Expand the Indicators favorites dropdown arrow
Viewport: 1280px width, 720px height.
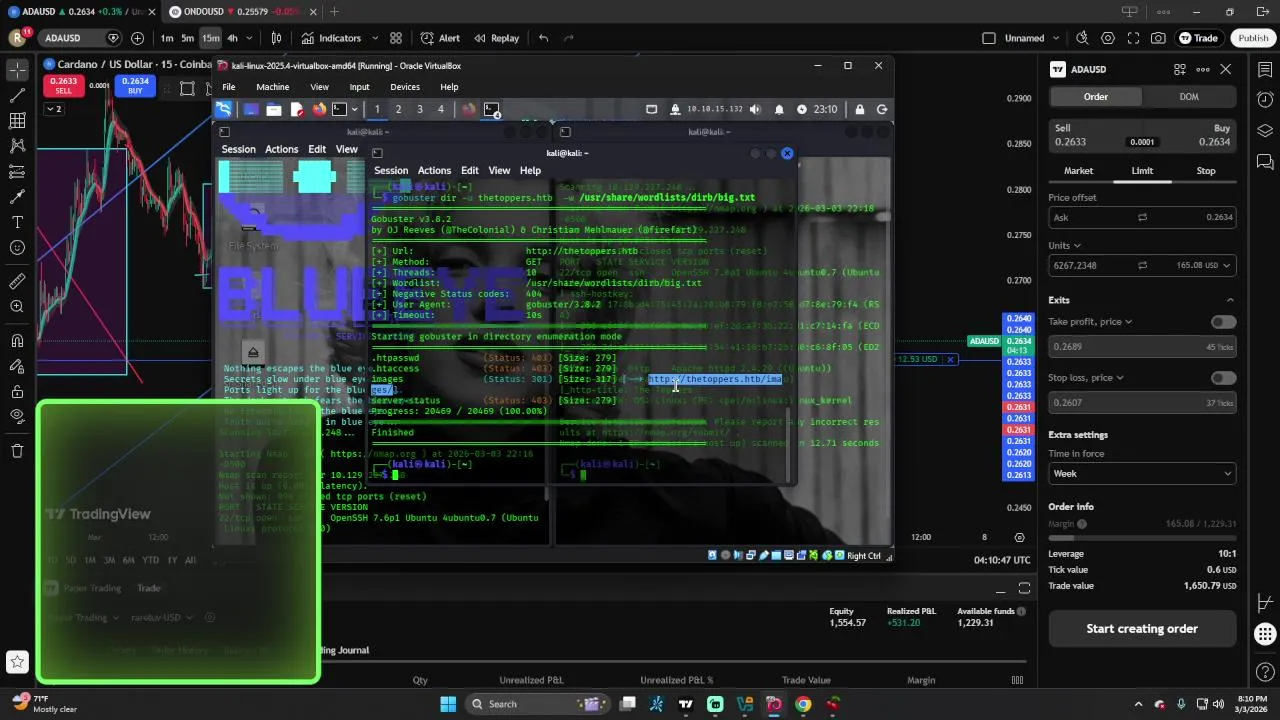pyautogui.click(x=375, y=38)
